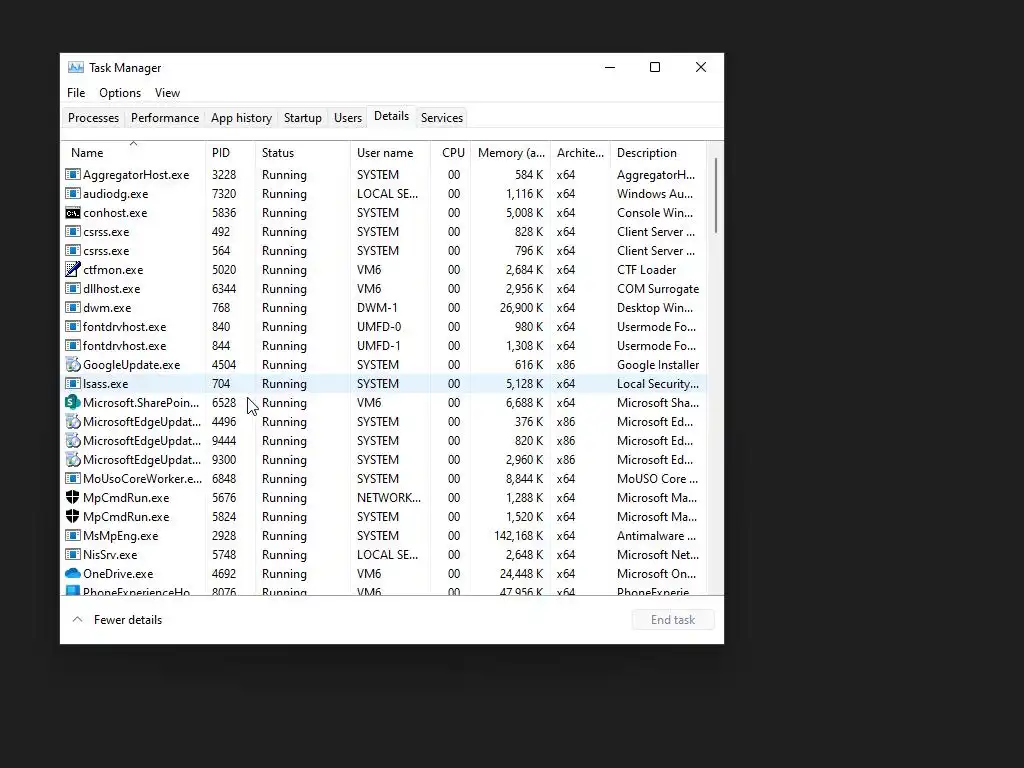Viewport: 1024px width, 768px height.
Task: Click the csrss.exe icon with PID 492
Action: click(72, 231)
